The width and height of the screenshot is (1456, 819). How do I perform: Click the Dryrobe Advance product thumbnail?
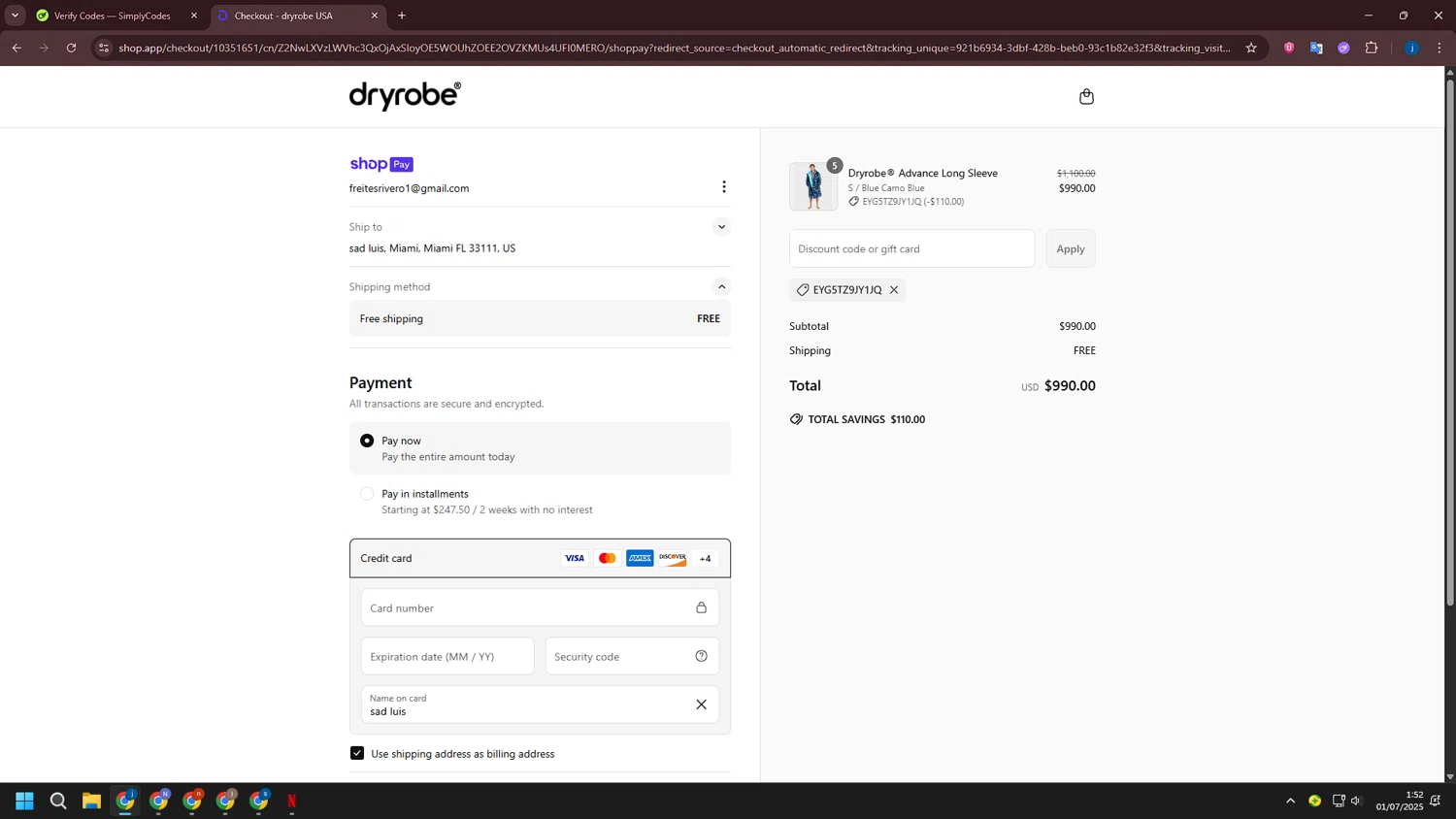813,186
